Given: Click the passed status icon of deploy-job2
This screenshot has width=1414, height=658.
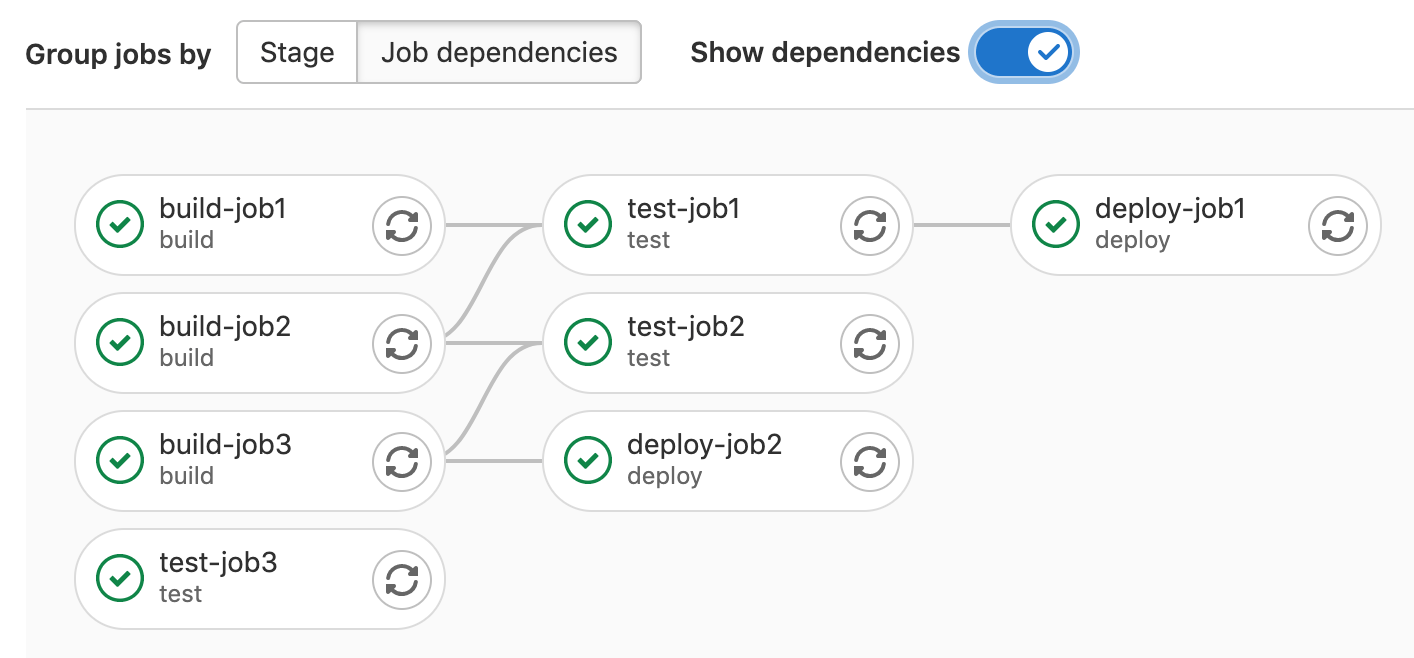Looking at the screenshot, I should [x=587, y=461].
